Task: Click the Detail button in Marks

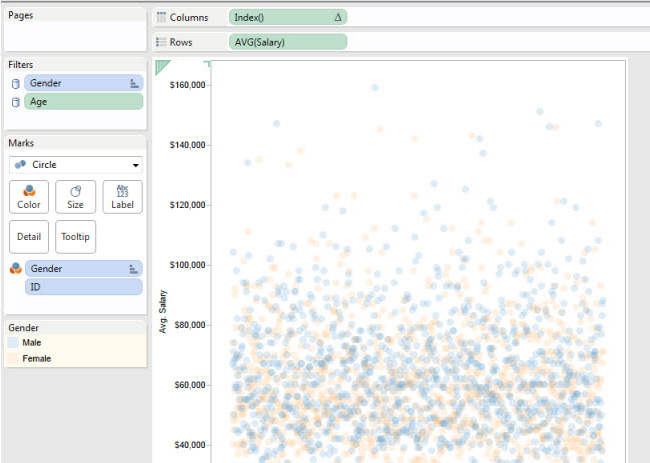Action: pyautogui.click(x=29, y=237)
